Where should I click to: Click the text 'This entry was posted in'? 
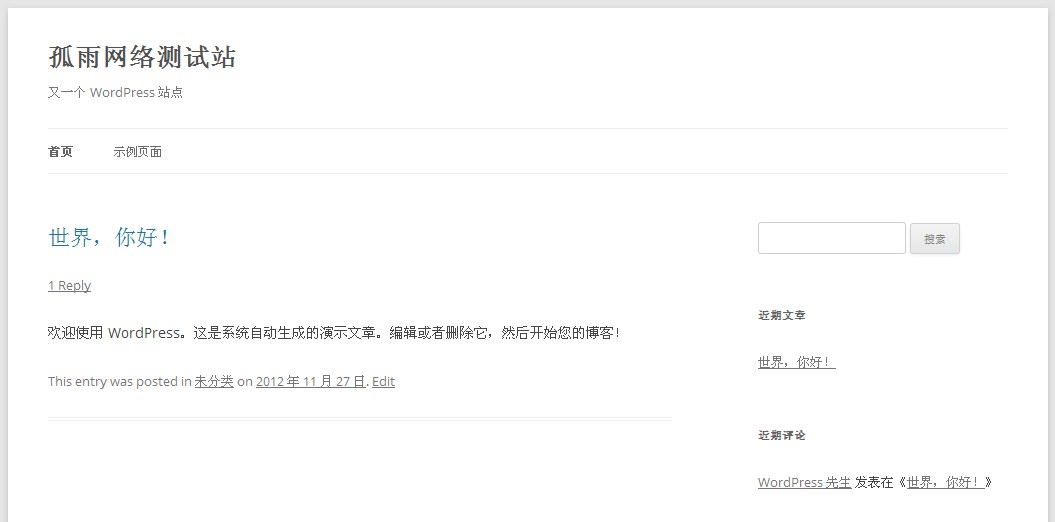coord(120,381)
